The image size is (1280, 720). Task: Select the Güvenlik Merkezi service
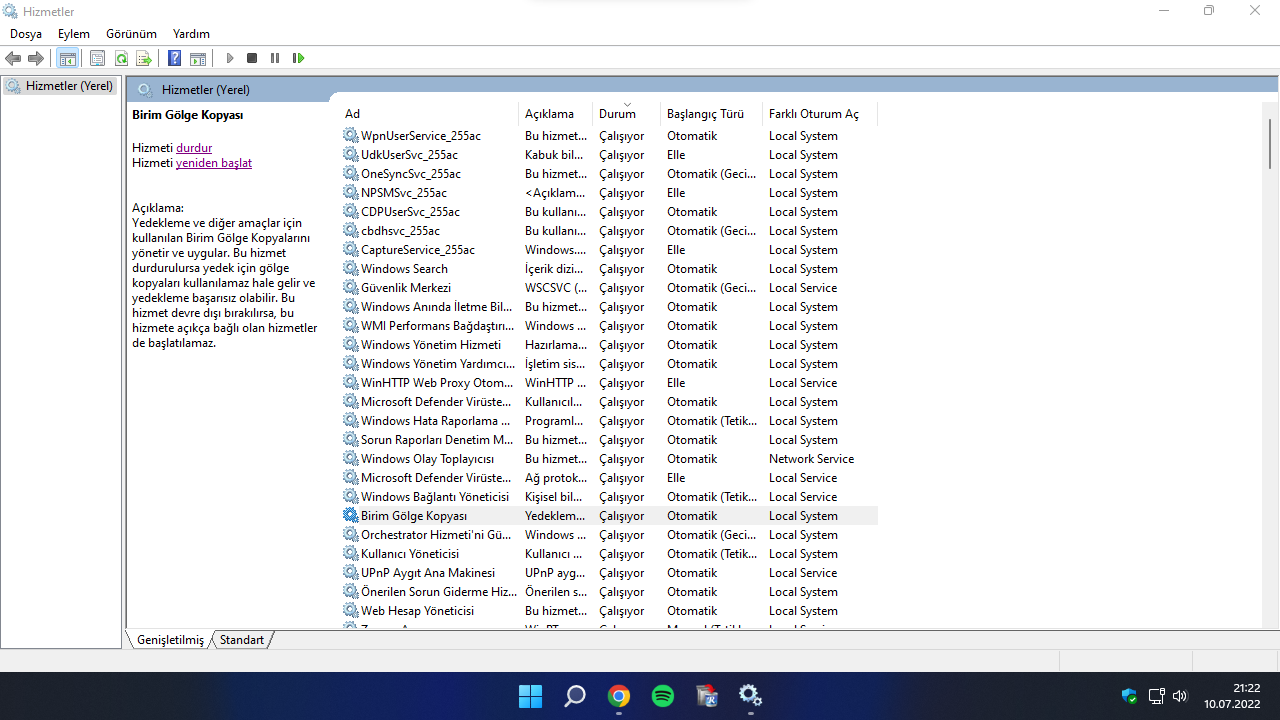click(609, 288)
